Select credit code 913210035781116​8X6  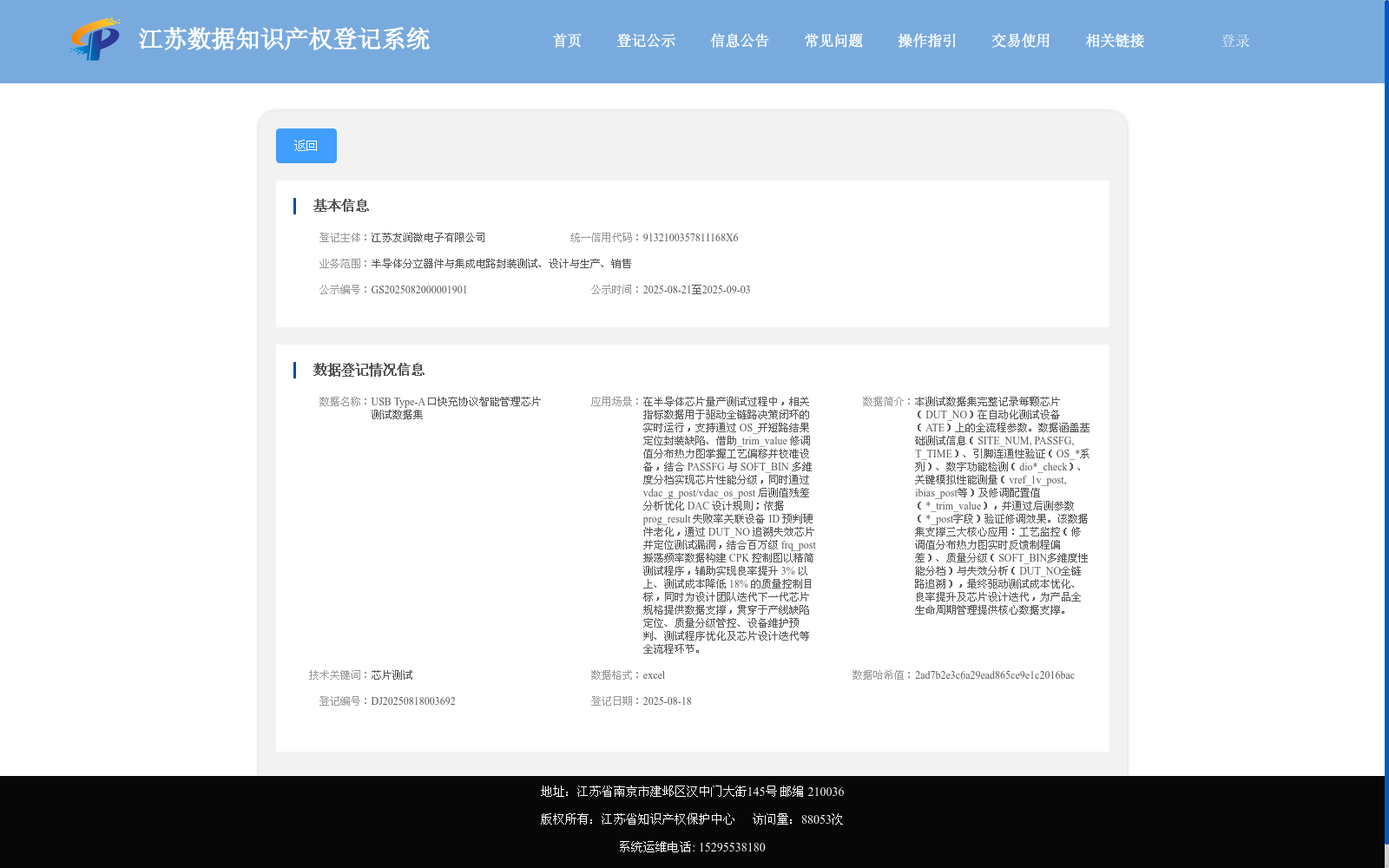click(690, 238)
